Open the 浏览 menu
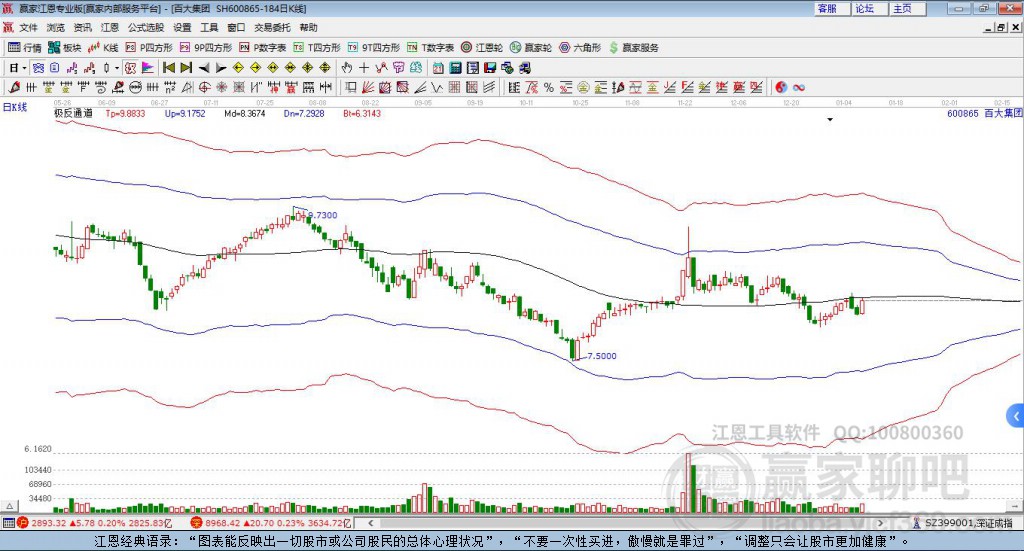Image resolution: width=1024 pixels, height=551 pixels. tap(56, 27)
